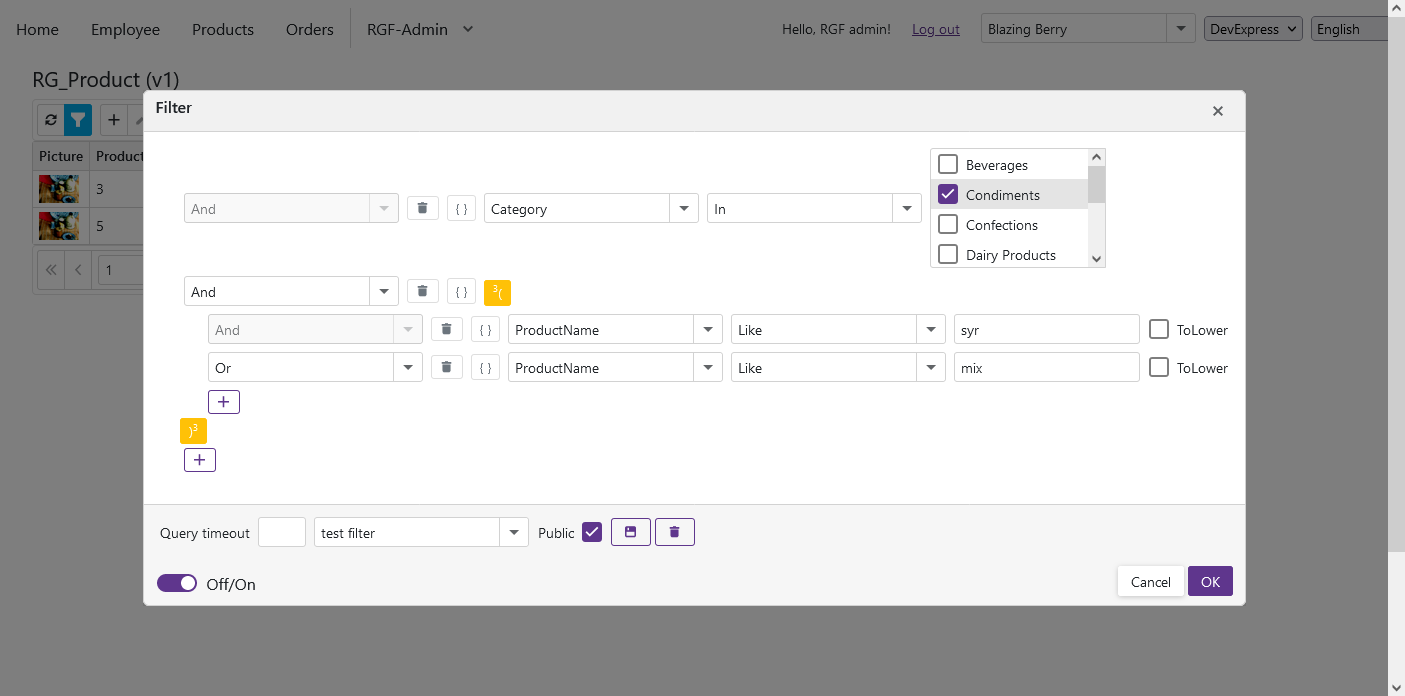Delete the Category filter condition

(422, 208)
